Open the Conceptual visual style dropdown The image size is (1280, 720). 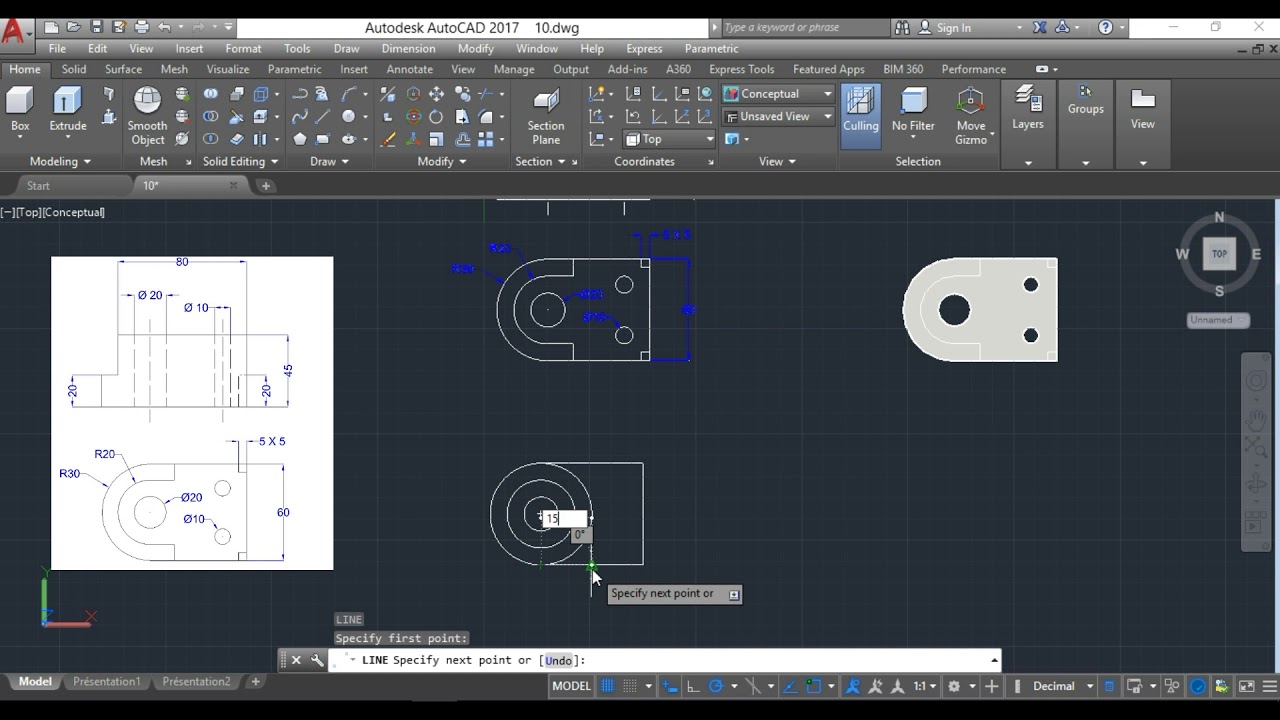[779, 94]
